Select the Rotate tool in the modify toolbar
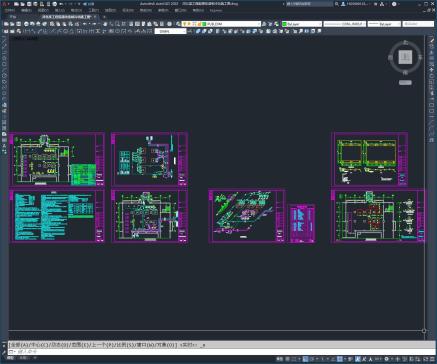The image size is (437, 364). [x=431, y=75]
